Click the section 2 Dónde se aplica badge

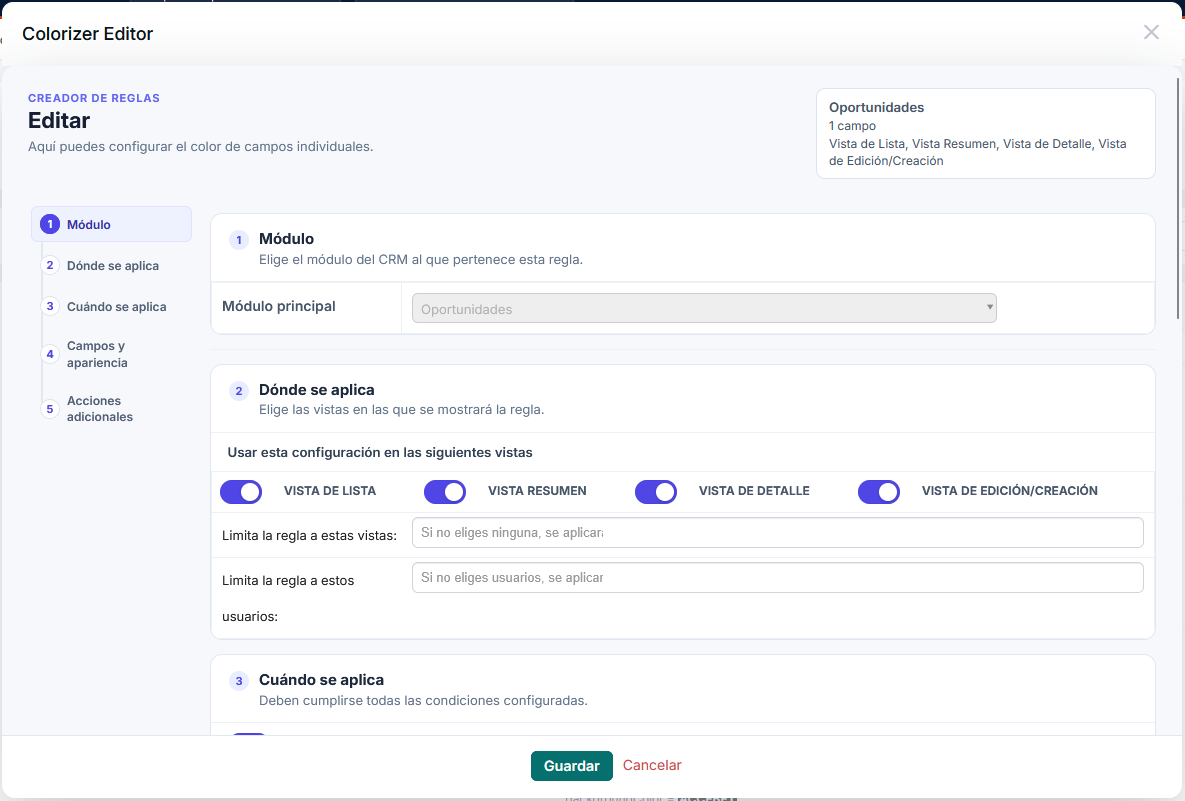pos(239,391)
